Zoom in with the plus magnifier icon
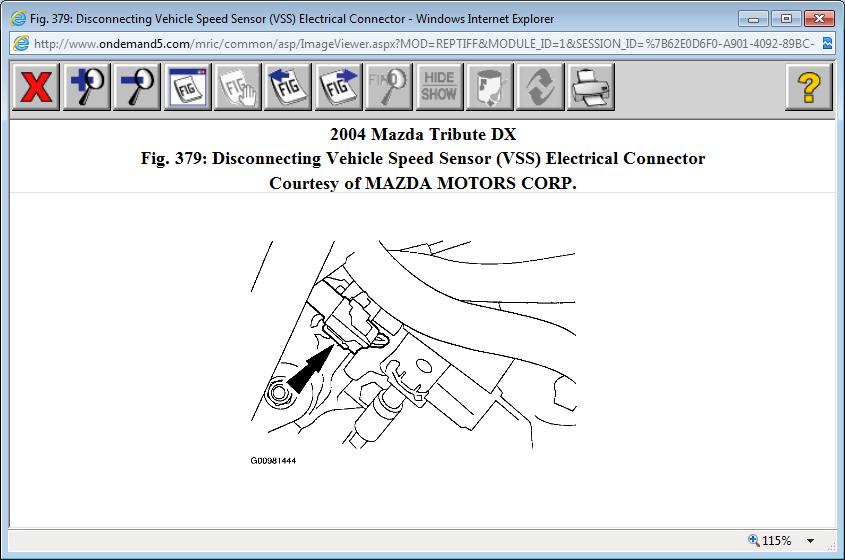Viewport: 845px width, 560px height. click(x=86, y=86)
